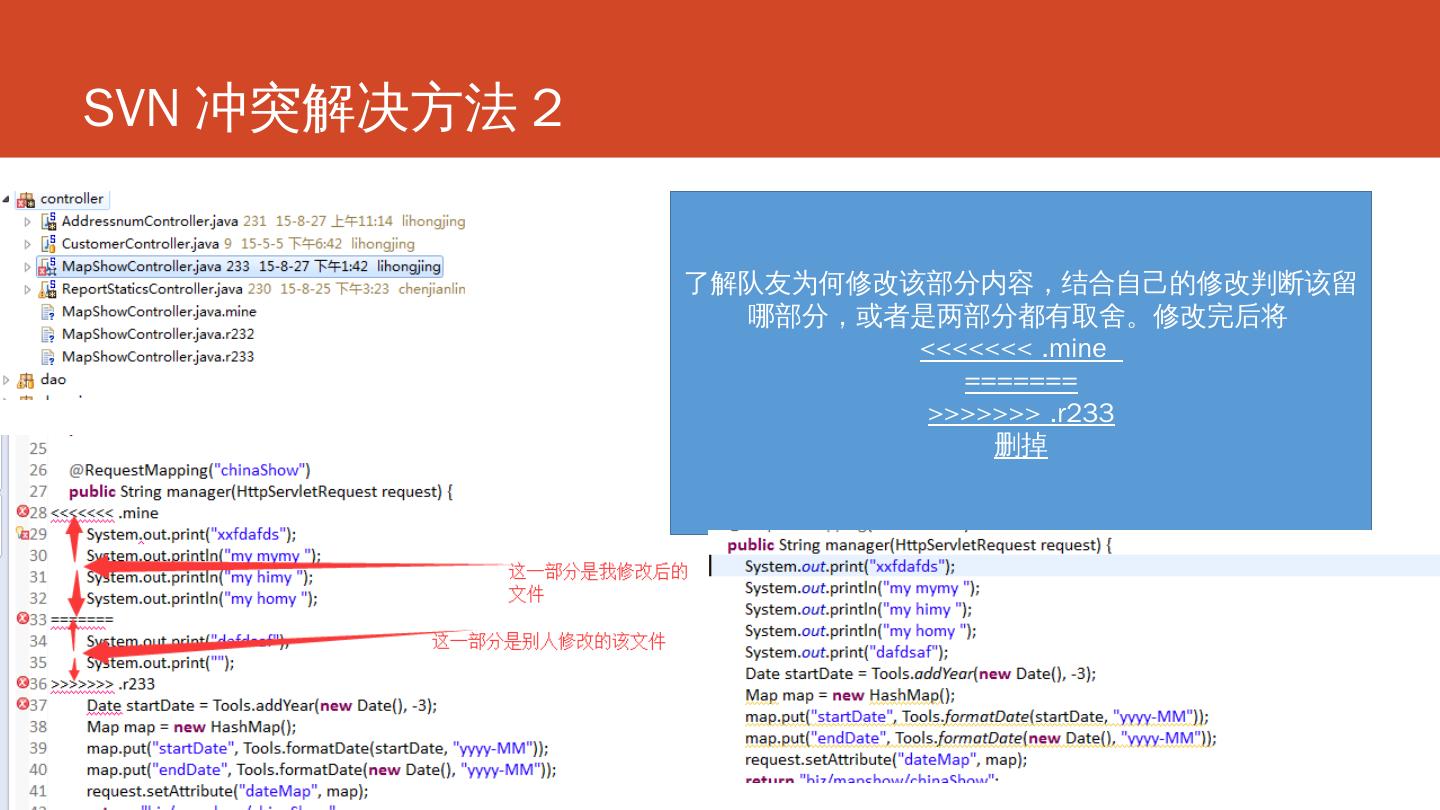Screen dimensions: 1440x810
Task: Click the error marker on line 28
Action: coord(22,511)
